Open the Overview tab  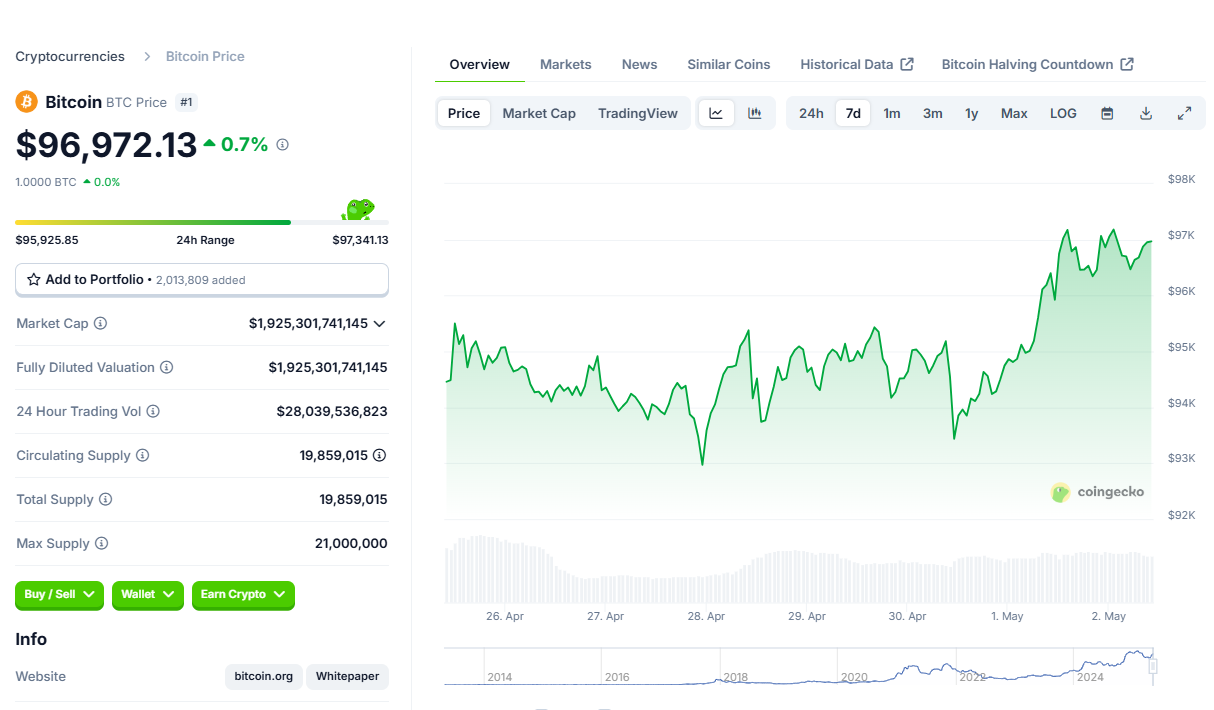pos(480,64)
